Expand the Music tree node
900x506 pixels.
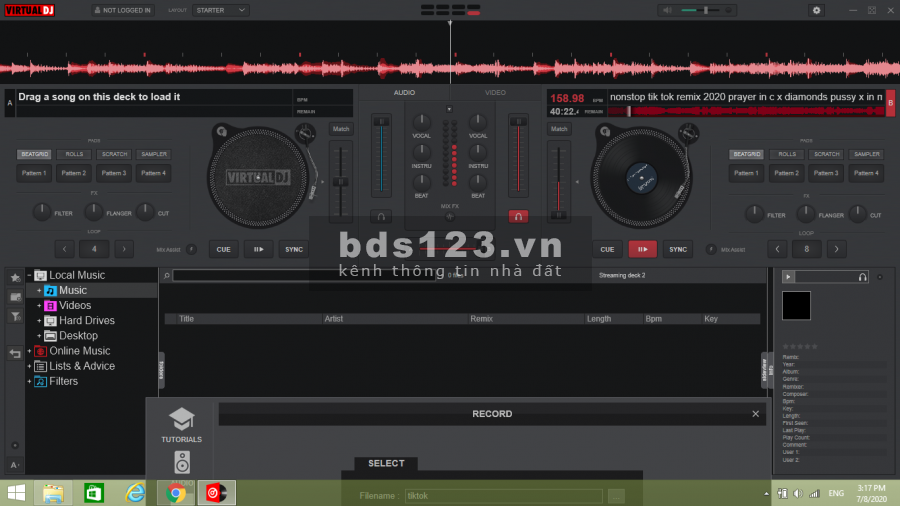pyautogui.click(x=39, y=291)
